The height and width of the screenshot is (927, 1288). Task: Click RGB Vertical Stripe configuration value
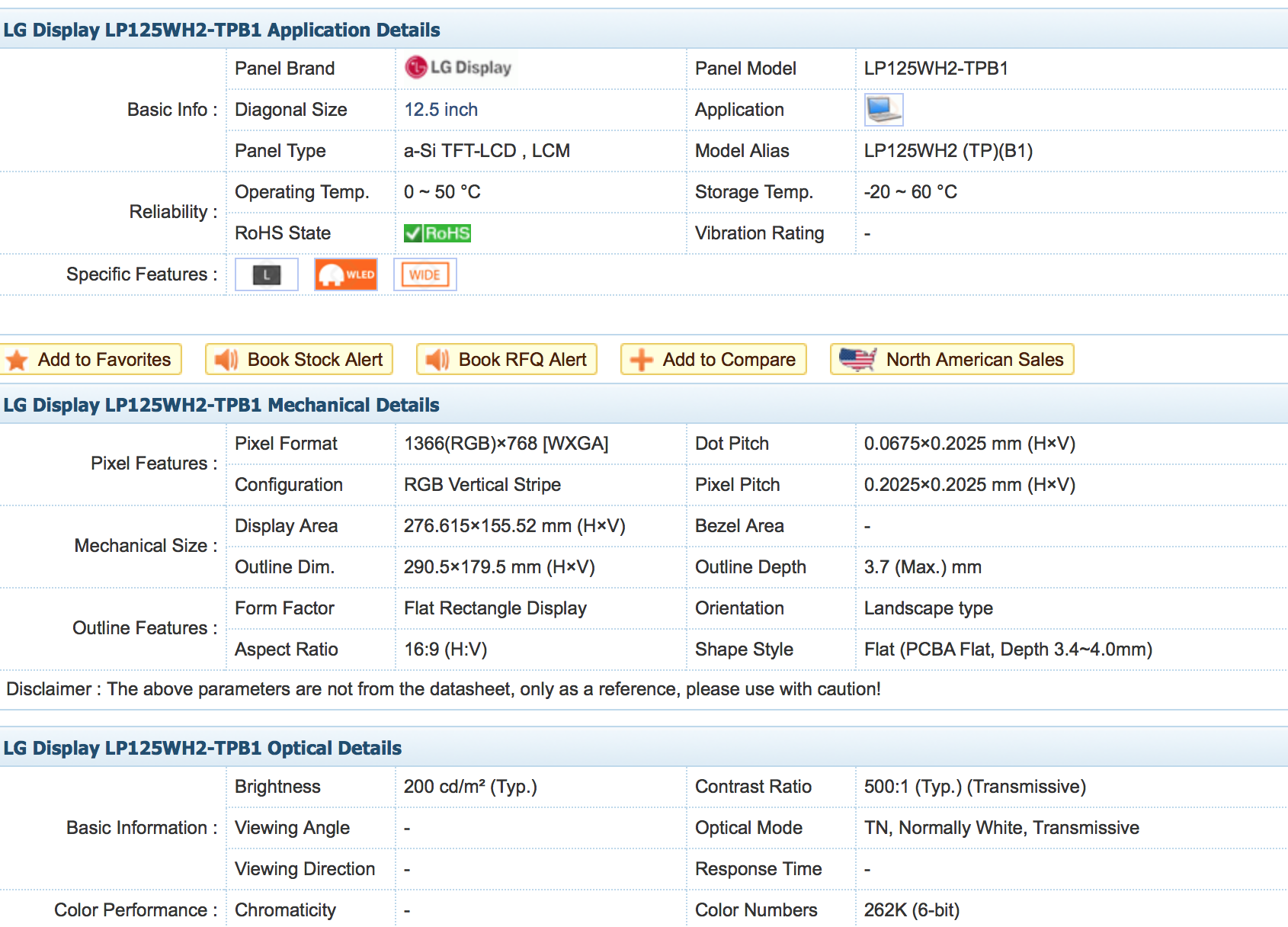[482, 485]
